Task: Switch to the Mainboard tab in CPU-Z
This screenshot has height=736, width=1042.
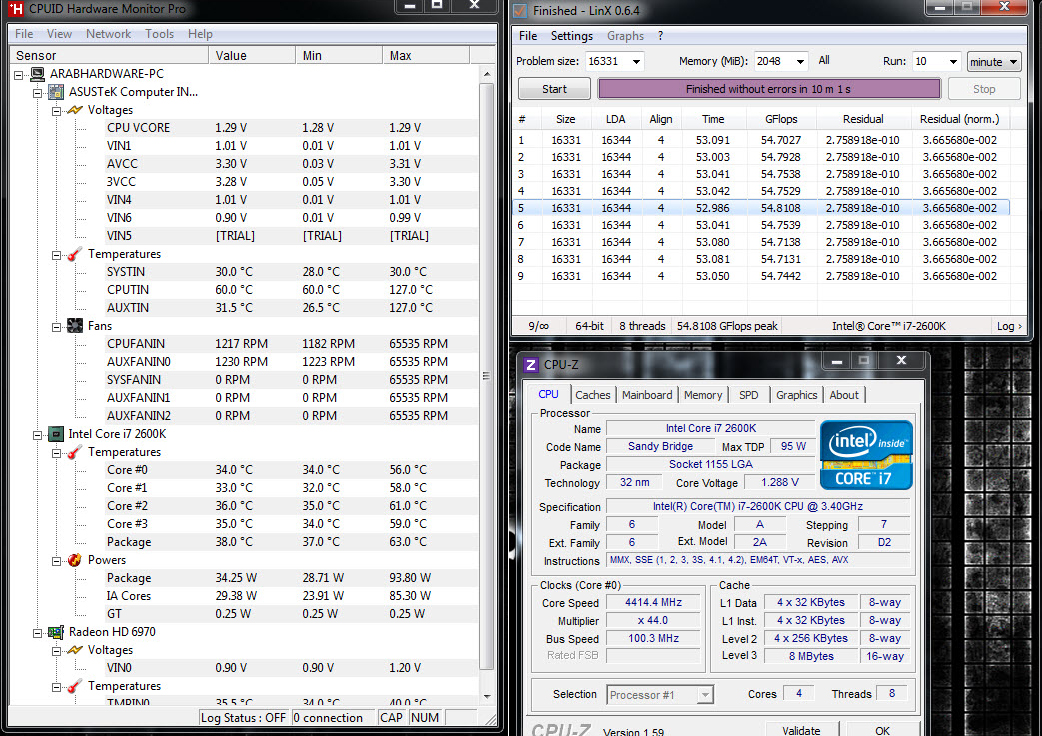Action: pos(647,395)
